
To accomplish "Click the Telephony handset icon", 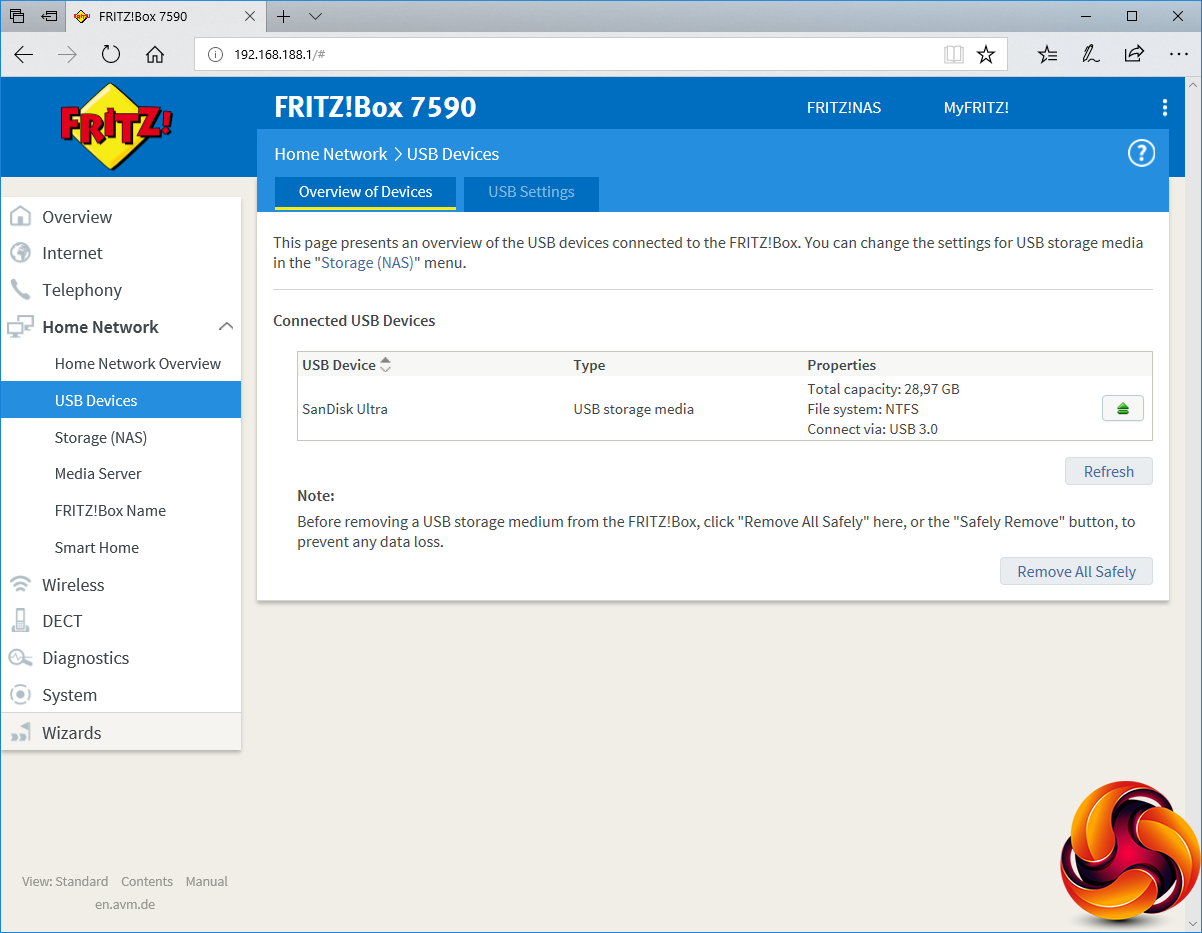I will pos(19,290).
